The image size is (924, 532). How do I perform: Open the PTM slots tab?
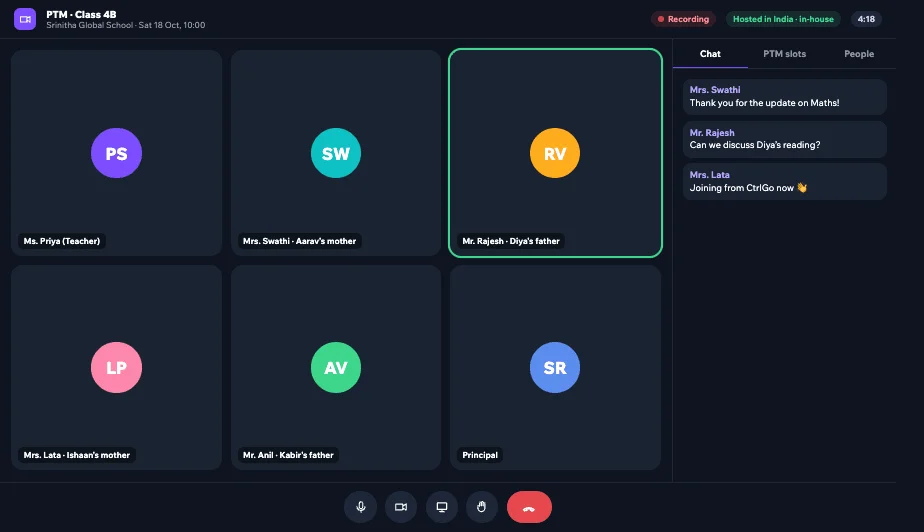(784, 54)
